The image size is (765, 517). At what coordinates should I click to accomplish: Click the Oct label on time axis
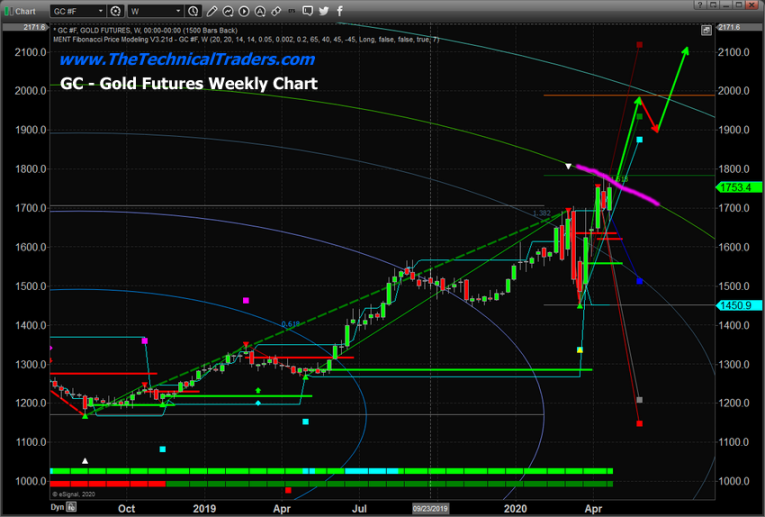click(126, 508)
